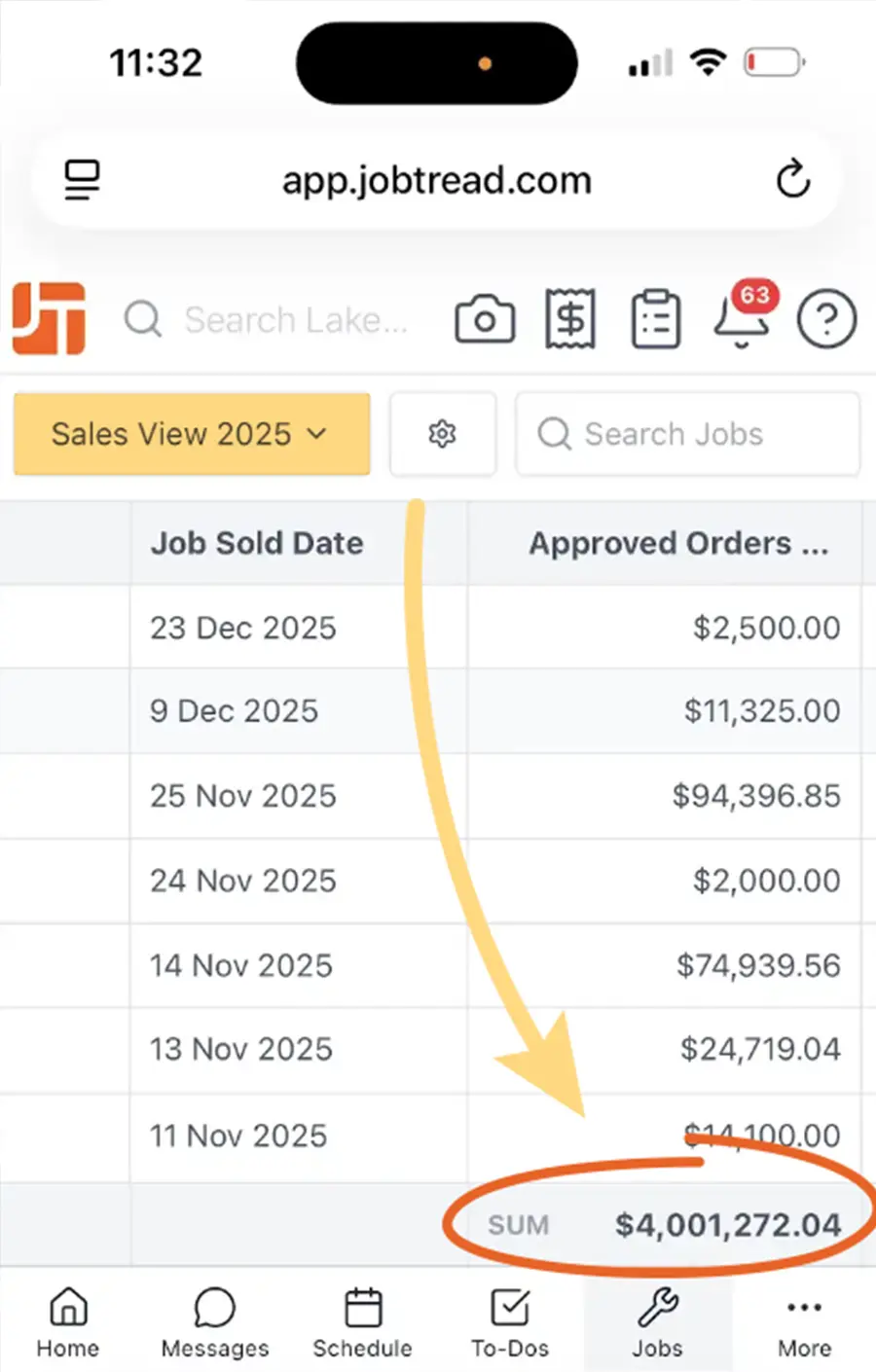Viewport: 876px width, 1372px height.
Task: Open the help question mark icon
Action: 826,319
